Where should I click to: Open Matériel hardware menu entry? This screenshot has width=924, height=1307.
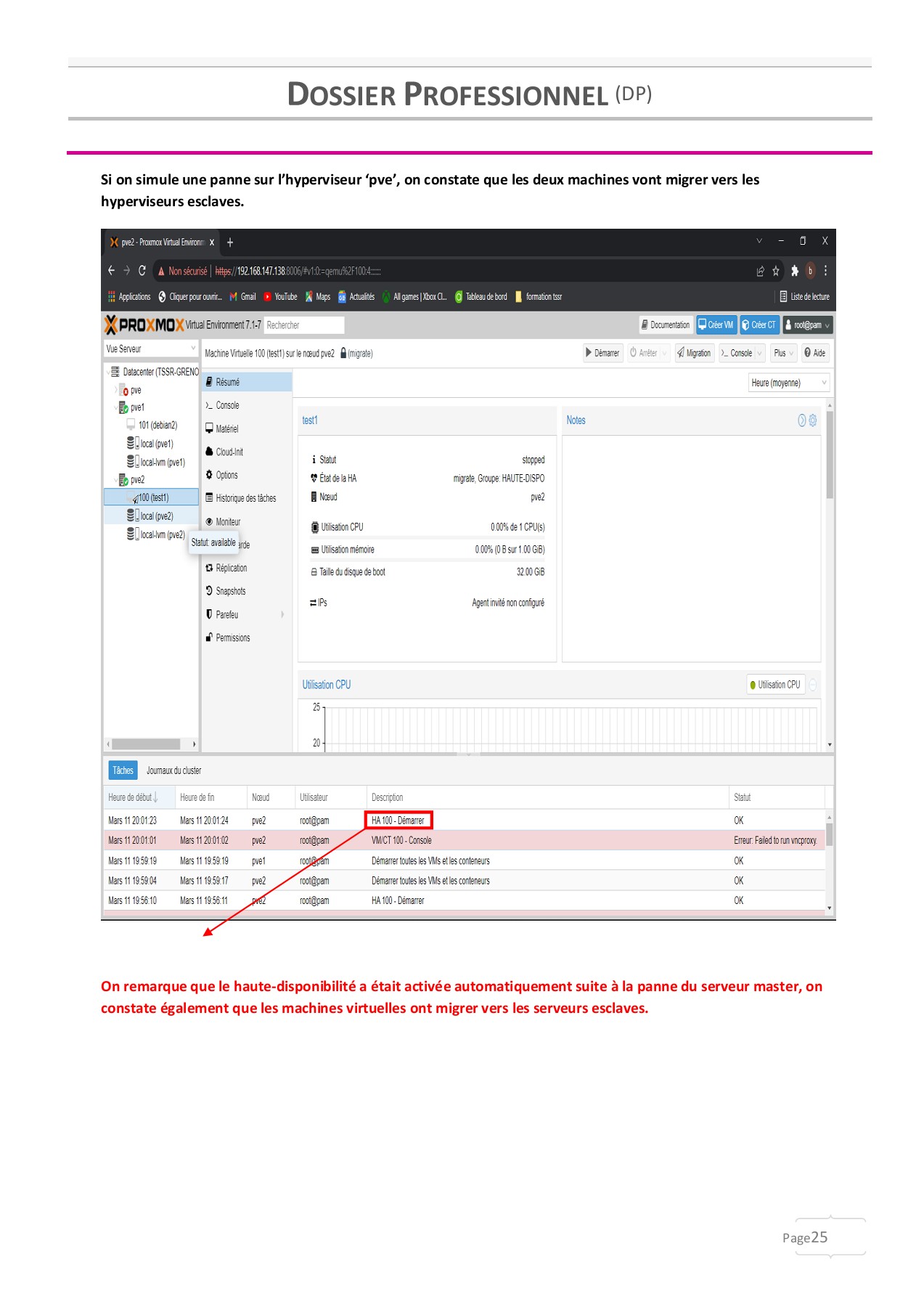[226, 429]
